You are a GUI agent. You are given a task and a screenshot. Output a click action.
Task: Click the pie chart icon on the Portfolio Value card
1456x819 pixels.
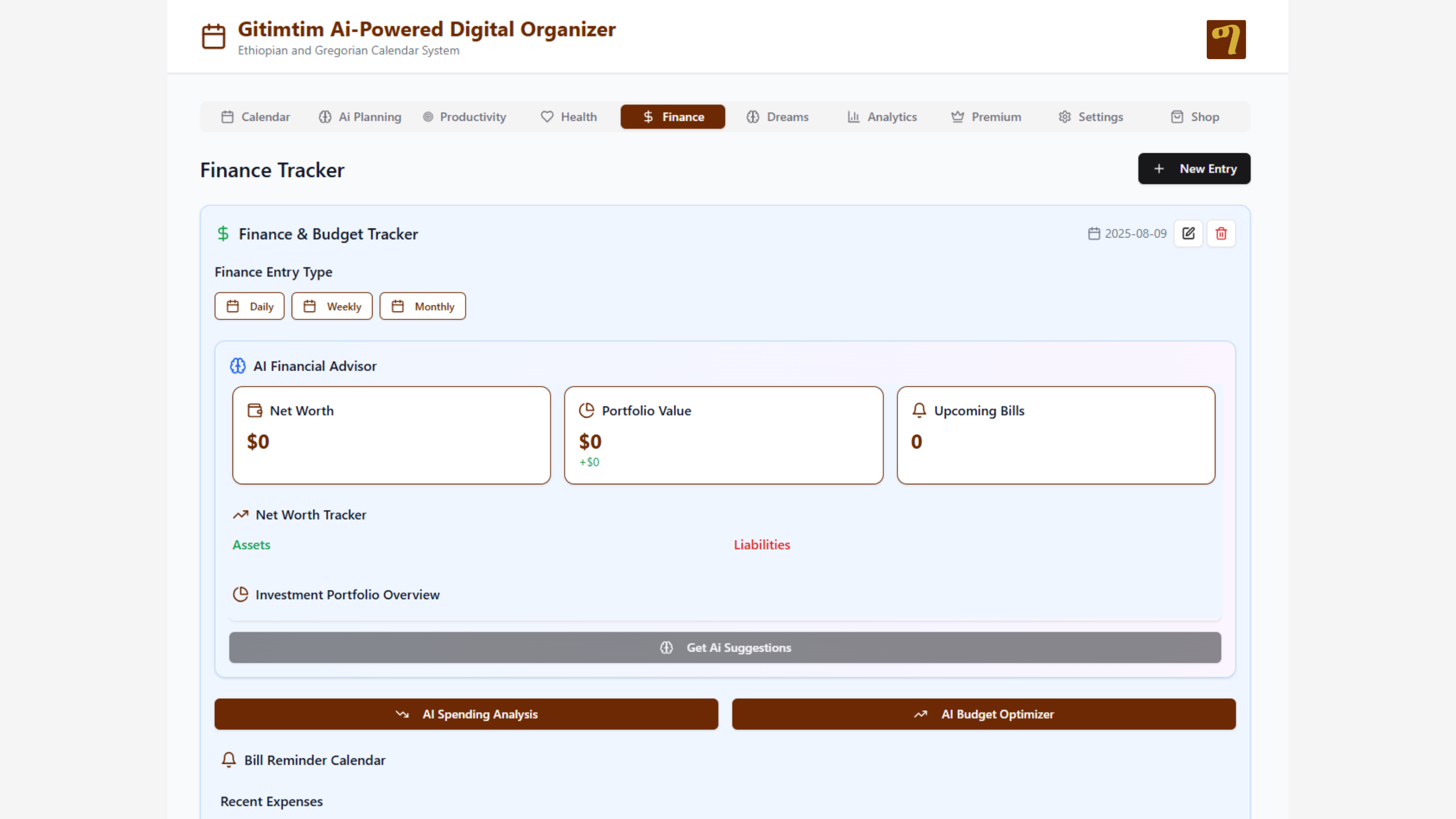coord(586,411)
